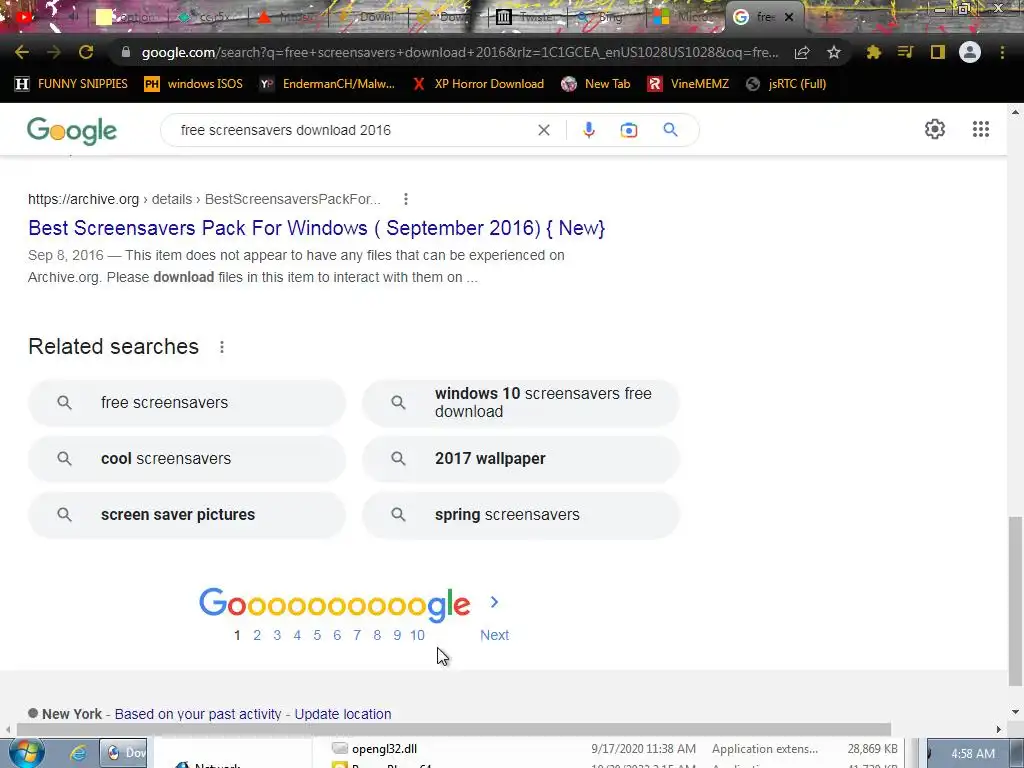Select opengl32.dll in the Explorer window
This screenshot has height=768, width=1024.
[384, 749]
